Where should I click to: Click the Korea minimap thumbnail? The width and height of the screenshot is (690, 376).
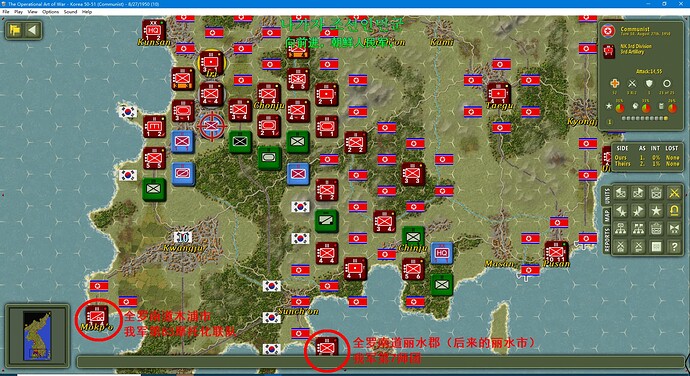tap(37, 335)
